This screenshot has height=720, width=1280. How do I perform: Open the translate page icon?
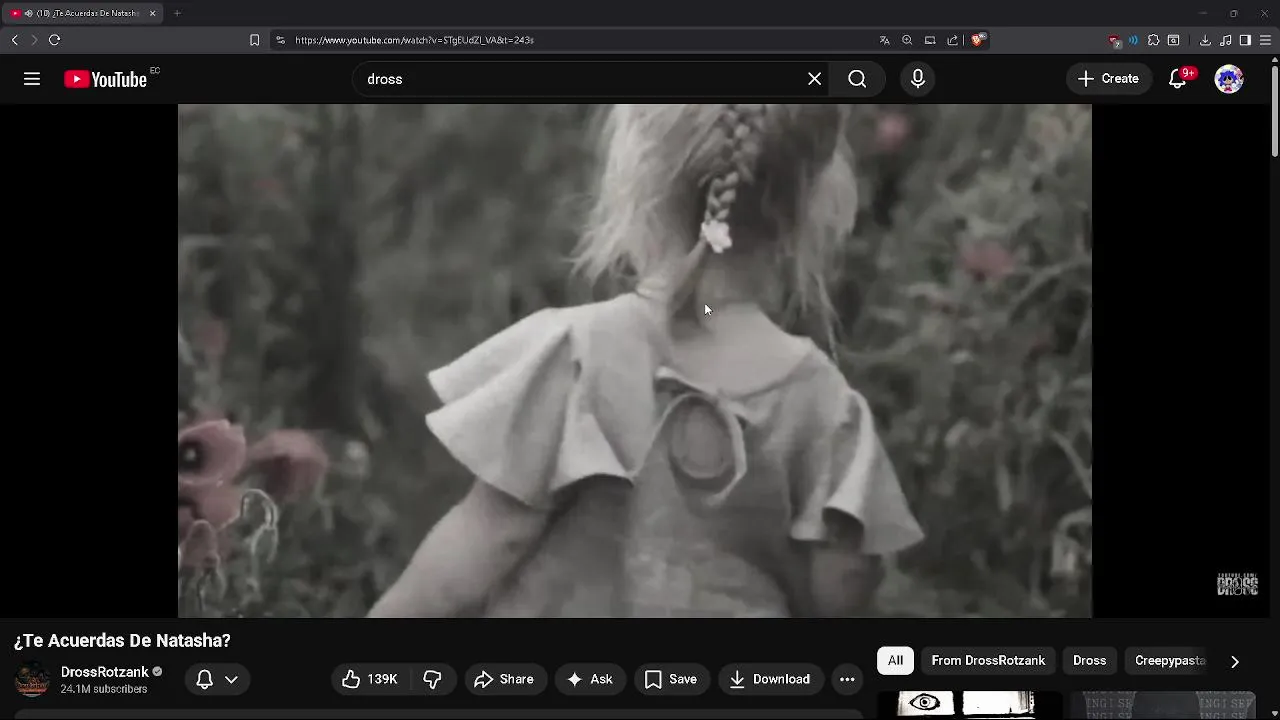tap(884, 40)
